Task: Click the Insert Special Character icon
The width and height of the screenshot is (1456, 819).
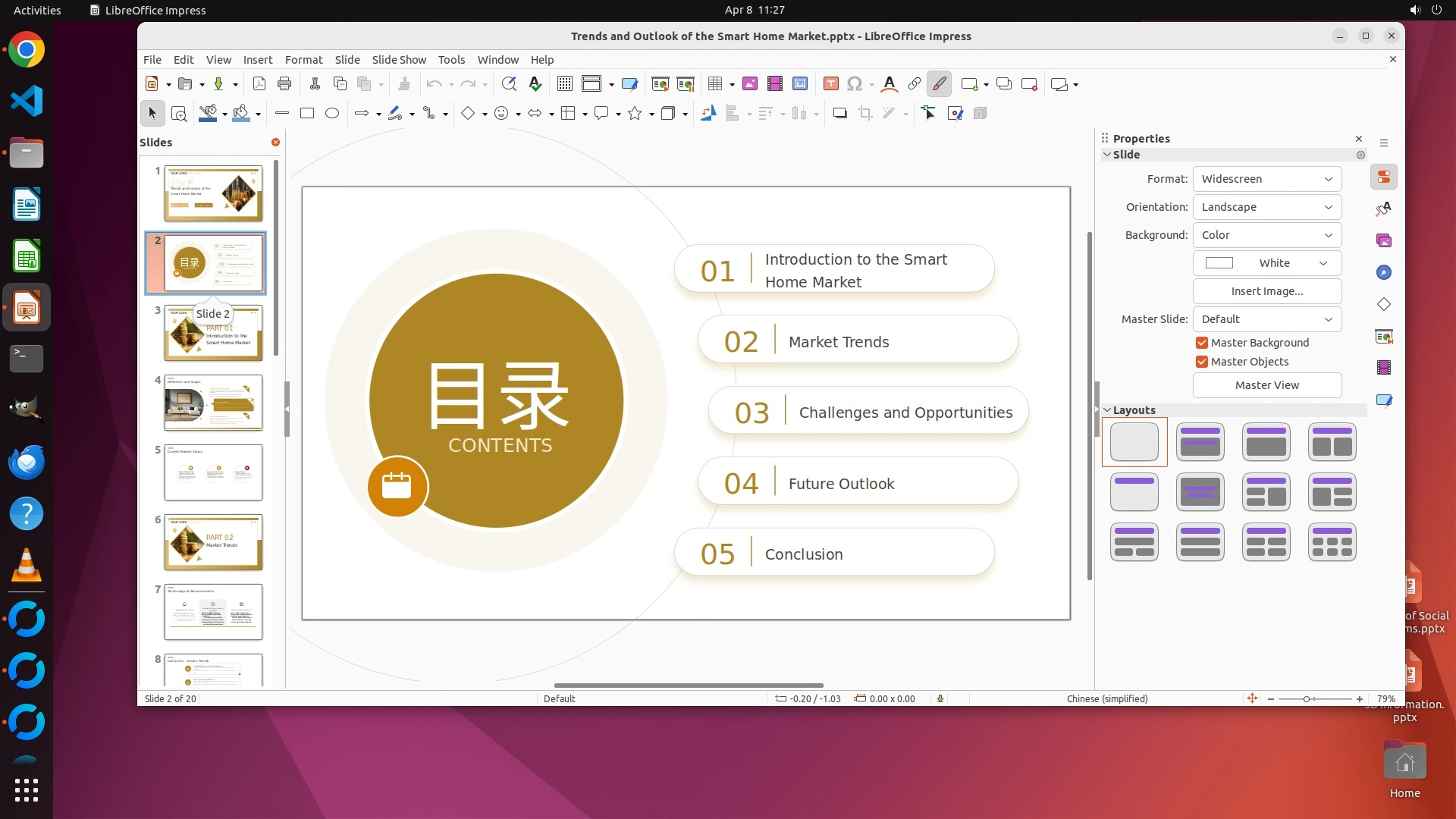Action: (x=855, y=84)
